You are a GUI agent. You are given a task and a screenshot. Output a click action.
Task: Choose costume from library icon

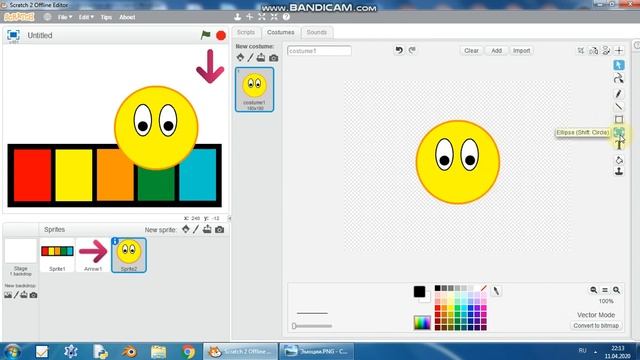coord(240,58)
